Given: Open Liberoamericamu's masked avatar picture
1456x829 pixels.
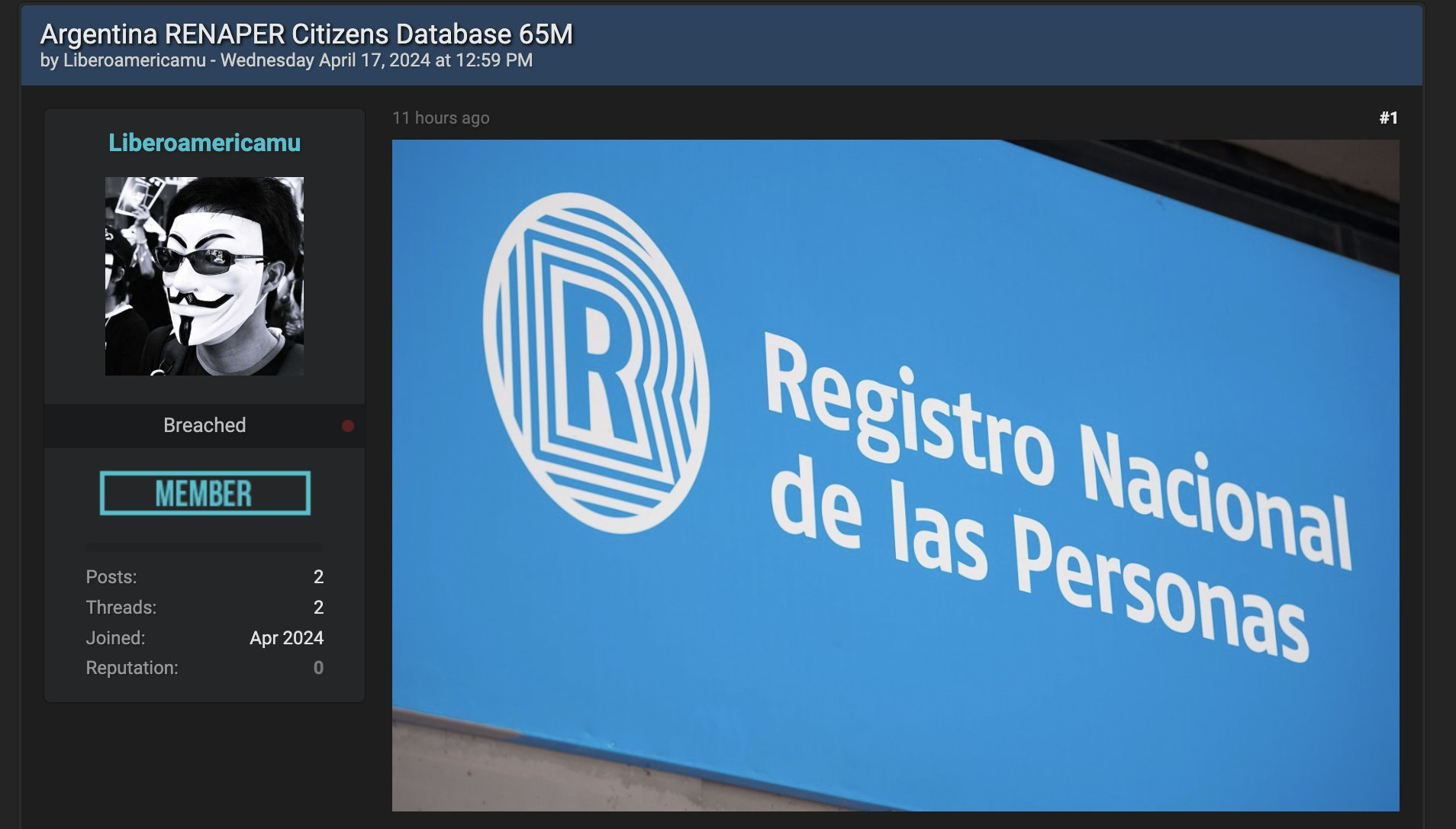Looking at the screenshot, I should coord(205,276).
